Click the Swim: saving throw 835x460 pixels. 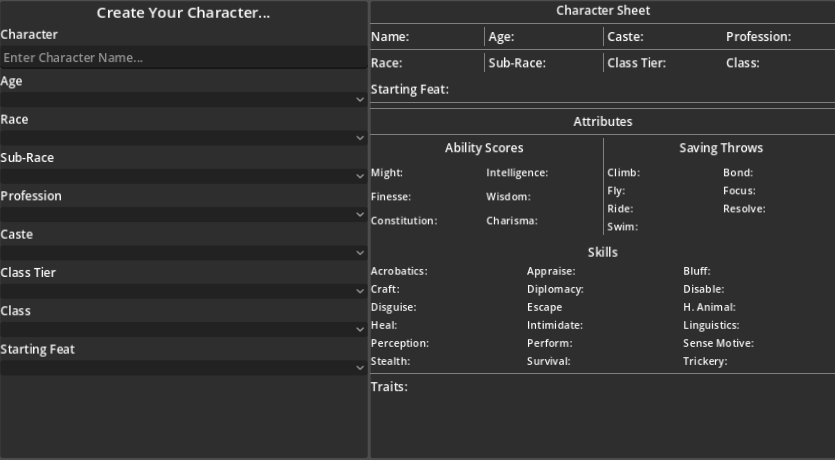click(x=623, y=227)
